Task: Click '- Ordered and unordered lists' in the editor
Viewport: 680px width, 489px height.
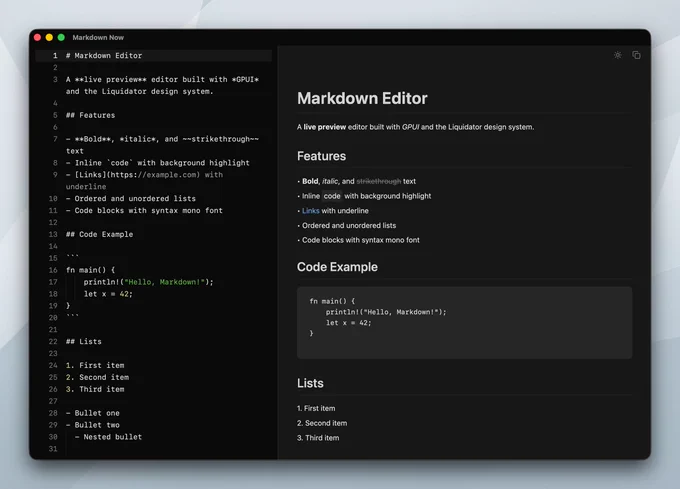Action: tap(131, 199)
